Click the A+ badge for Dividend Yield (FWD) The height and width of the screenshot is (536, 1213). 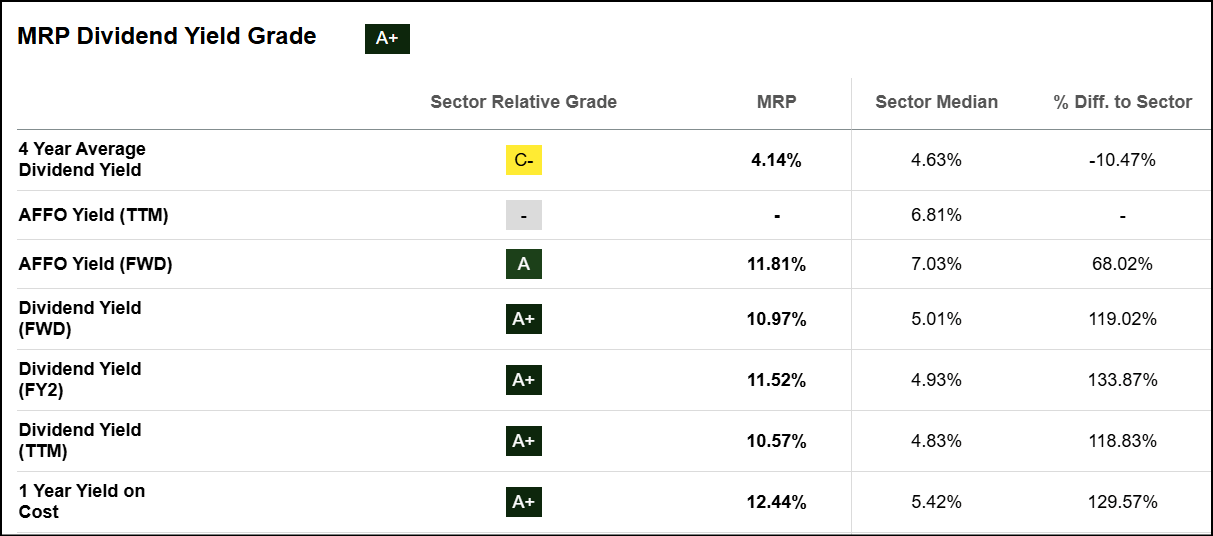tap(523, 319)
